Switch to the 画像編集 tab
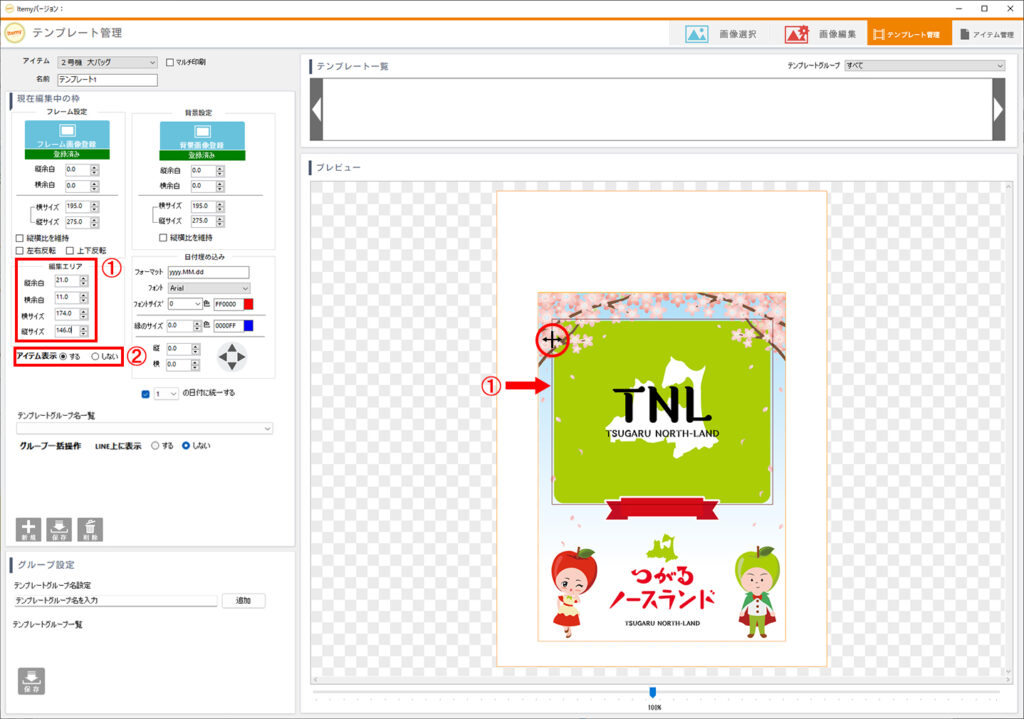 point(819,34)
